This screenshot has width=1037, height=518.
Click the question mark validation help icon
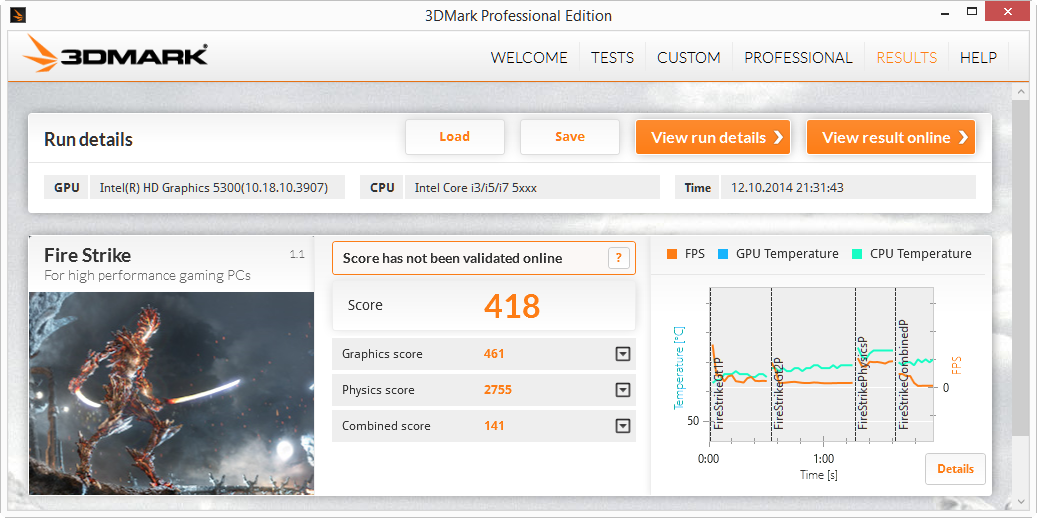click(x=618, y=258)
